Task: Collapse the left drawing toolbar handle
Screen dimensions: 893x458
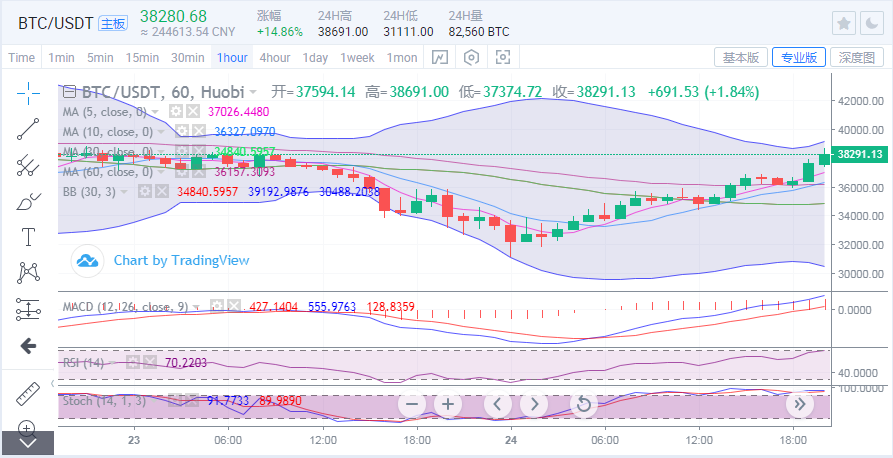Action: 53,383
